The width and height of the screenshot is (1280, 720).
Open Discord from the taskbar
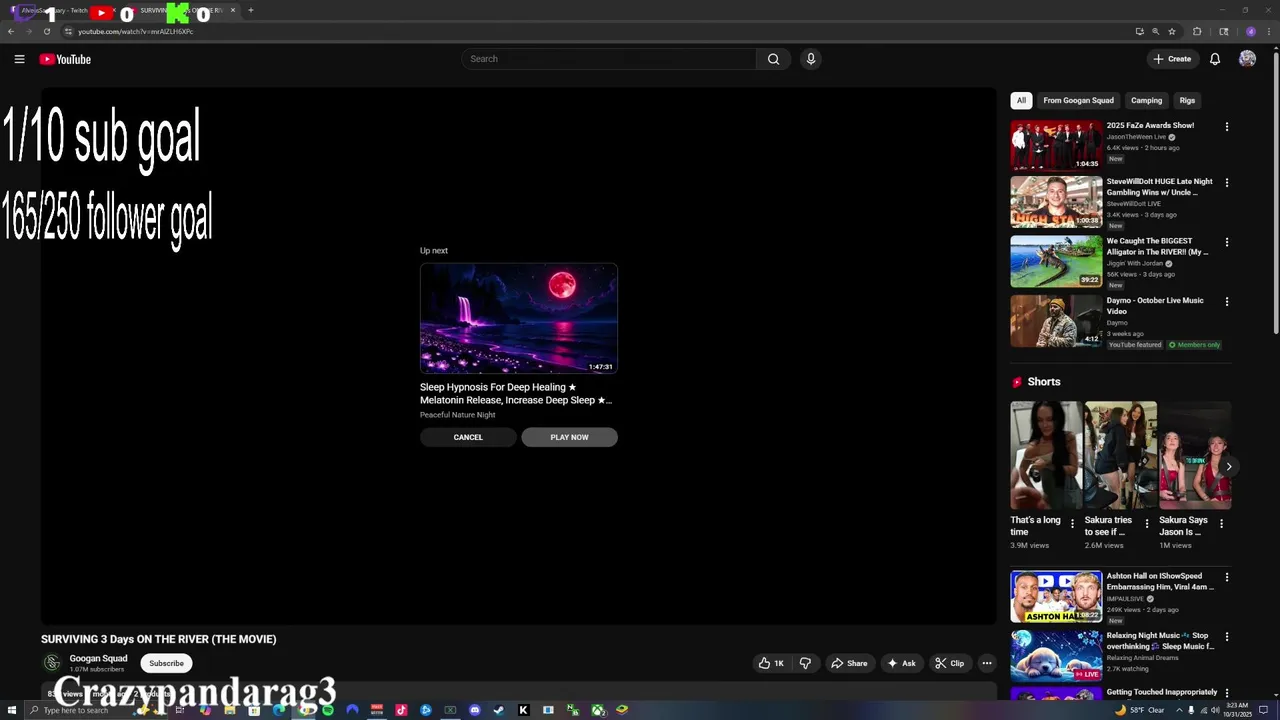click(475, 710)
